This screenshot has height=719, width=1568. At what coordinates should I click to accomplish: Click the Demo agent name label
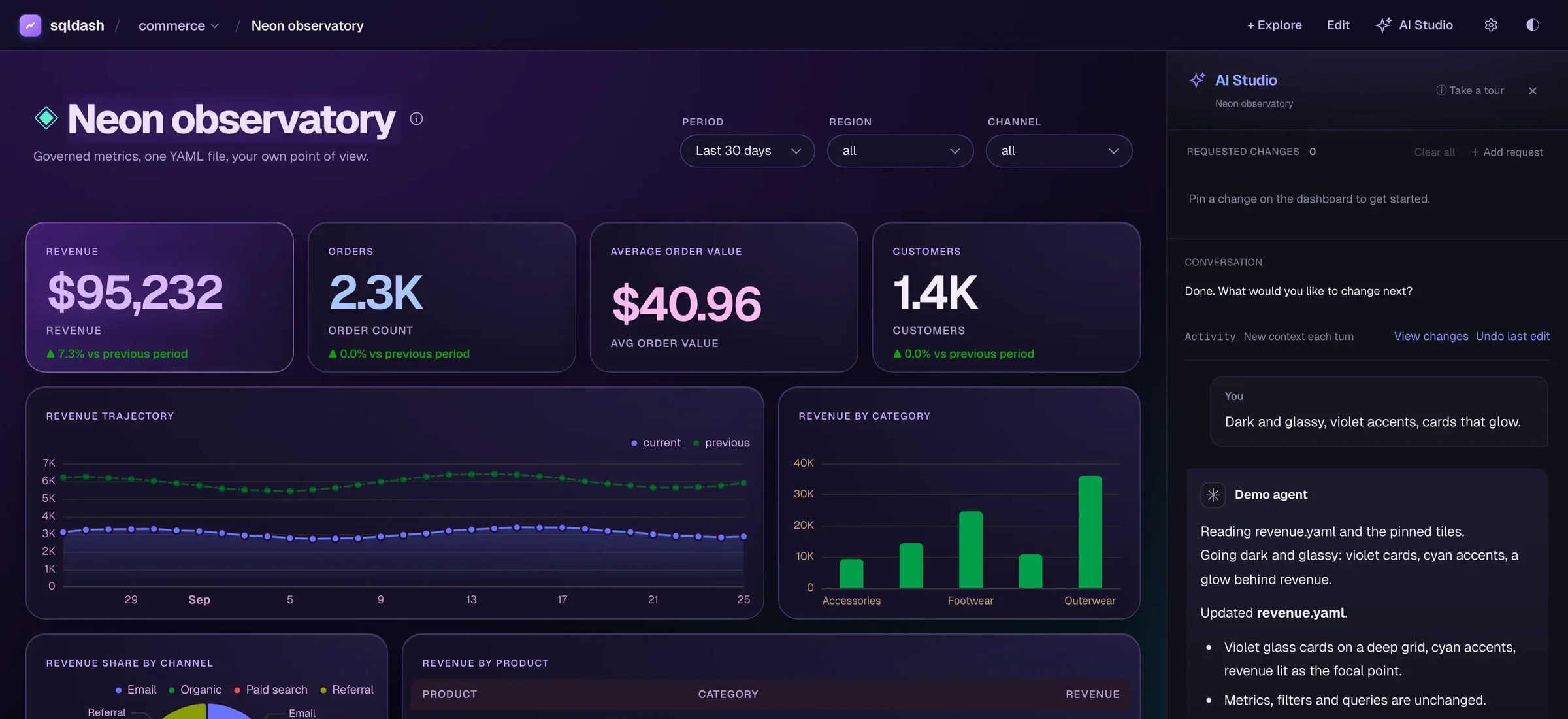tap(1271, 495)
